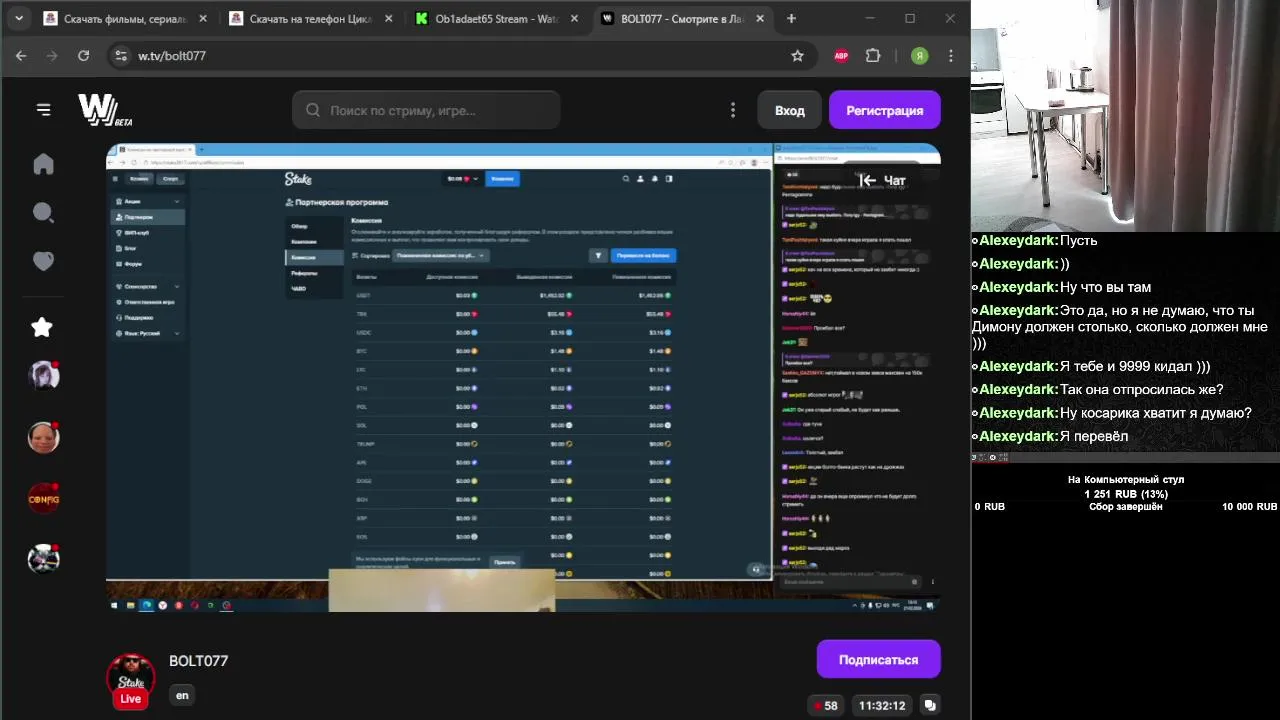Open the site hamburger menu
Screen dimensions: 1280x720
pos(43,110)
